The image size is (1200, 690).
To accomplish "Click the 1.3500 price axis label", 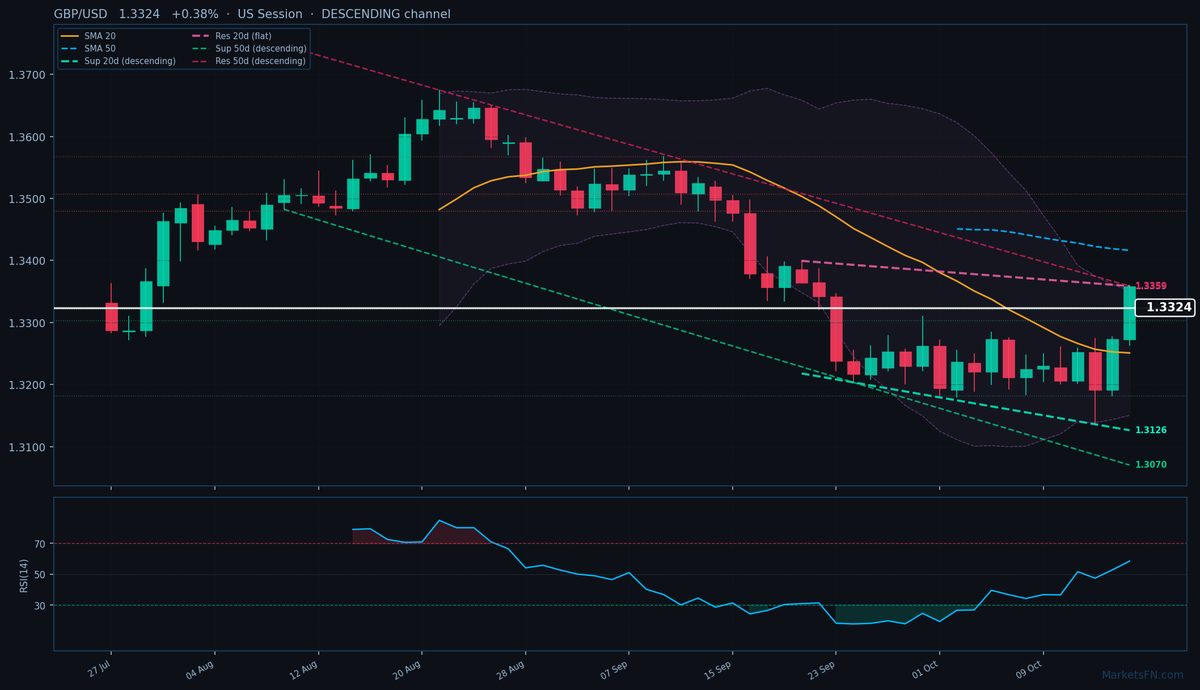I will (27, 199).
